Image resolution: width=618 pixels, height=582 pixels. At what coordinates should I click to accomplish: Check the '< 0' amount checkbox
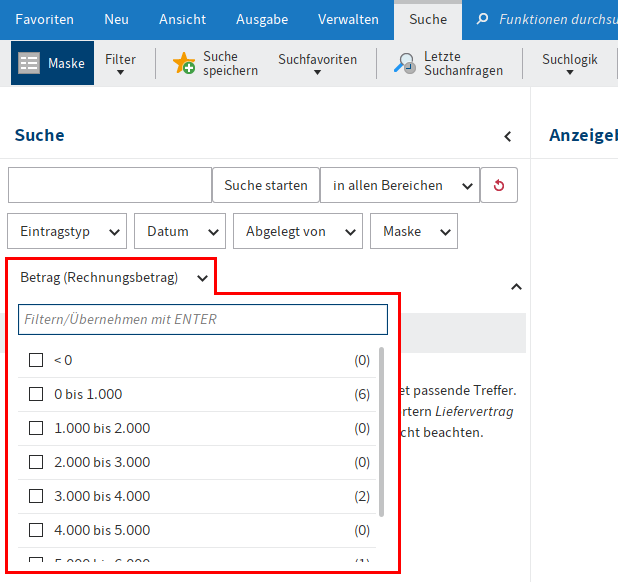click(36, 360)
